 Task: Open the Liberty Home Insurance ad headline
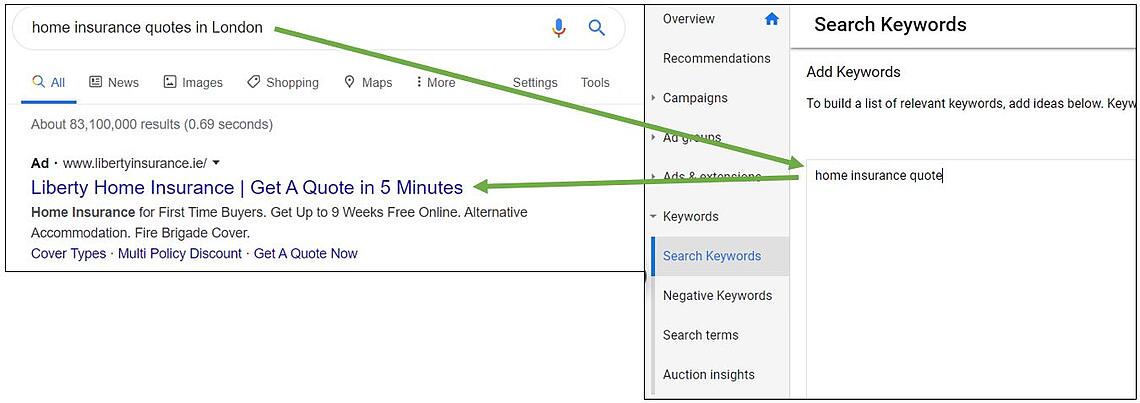[x=247, y=187]
